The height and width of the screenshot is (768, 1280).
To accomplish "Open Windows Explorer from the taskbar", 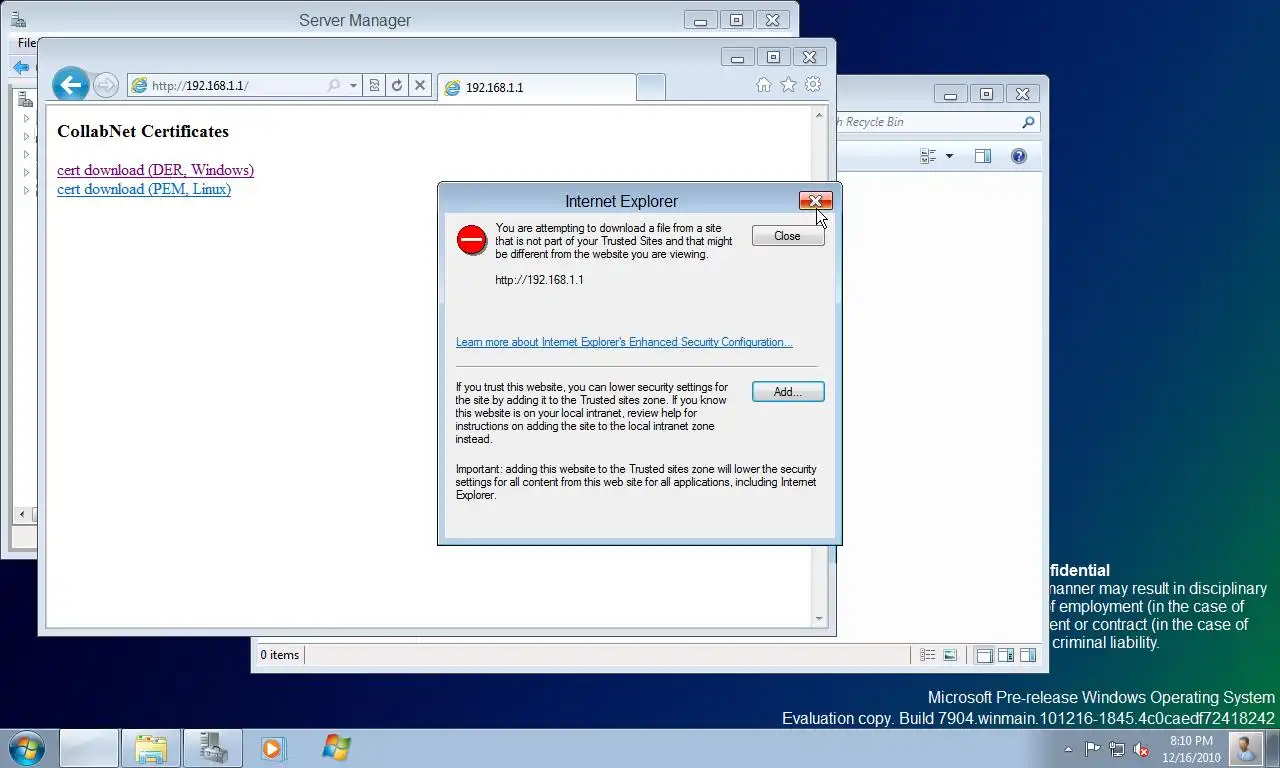I will click(151, 748).
